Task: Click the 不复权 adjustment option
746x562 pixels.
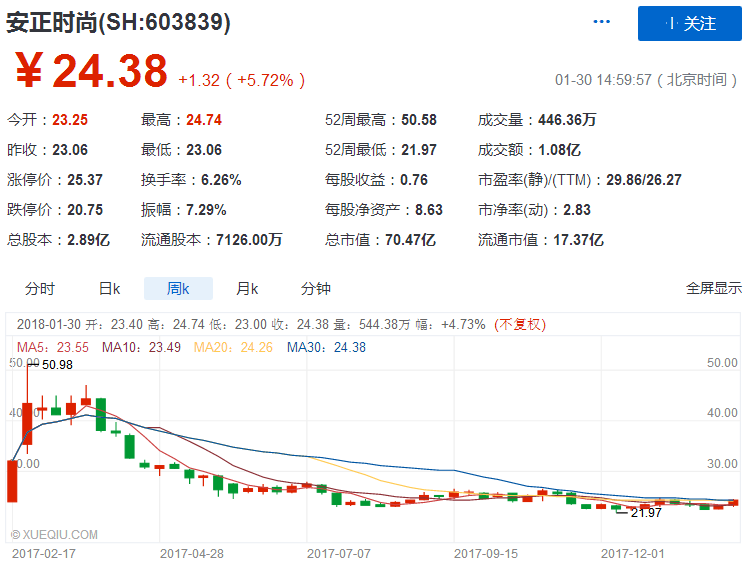Action: click(520, 325)
